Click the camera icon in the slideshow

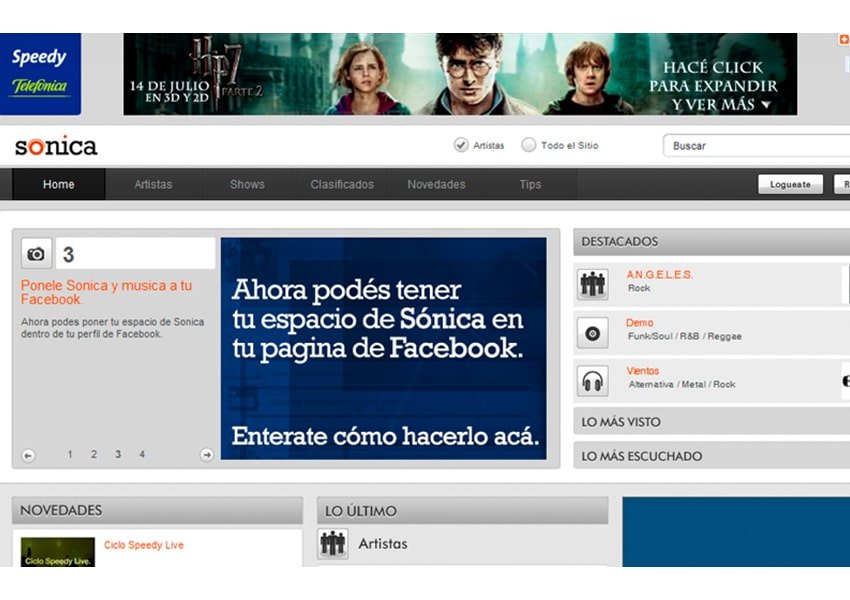point(36,253)
